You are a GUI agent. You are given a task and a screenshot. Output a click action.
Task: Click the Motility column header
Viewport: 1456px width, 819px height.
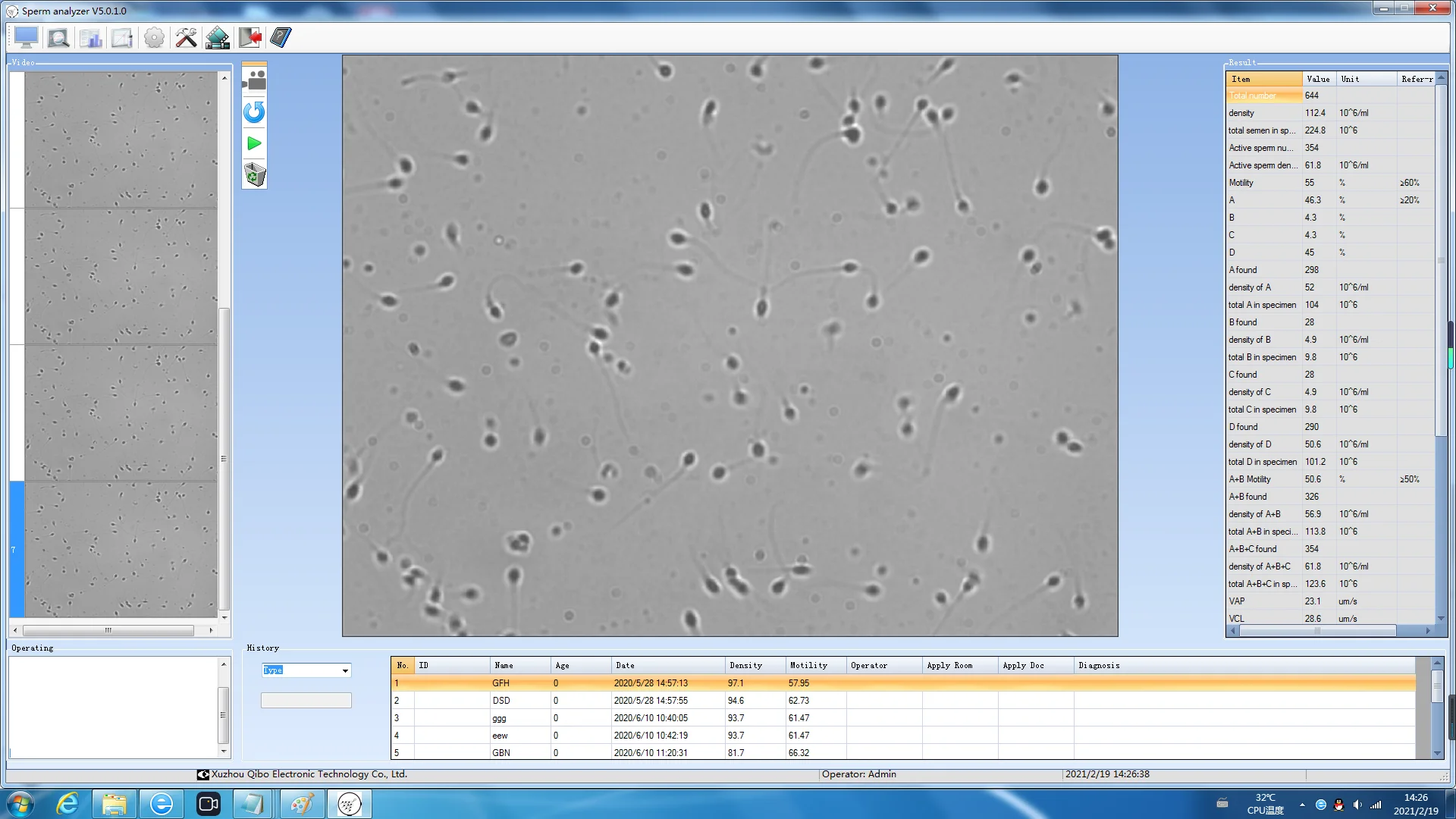808,665
